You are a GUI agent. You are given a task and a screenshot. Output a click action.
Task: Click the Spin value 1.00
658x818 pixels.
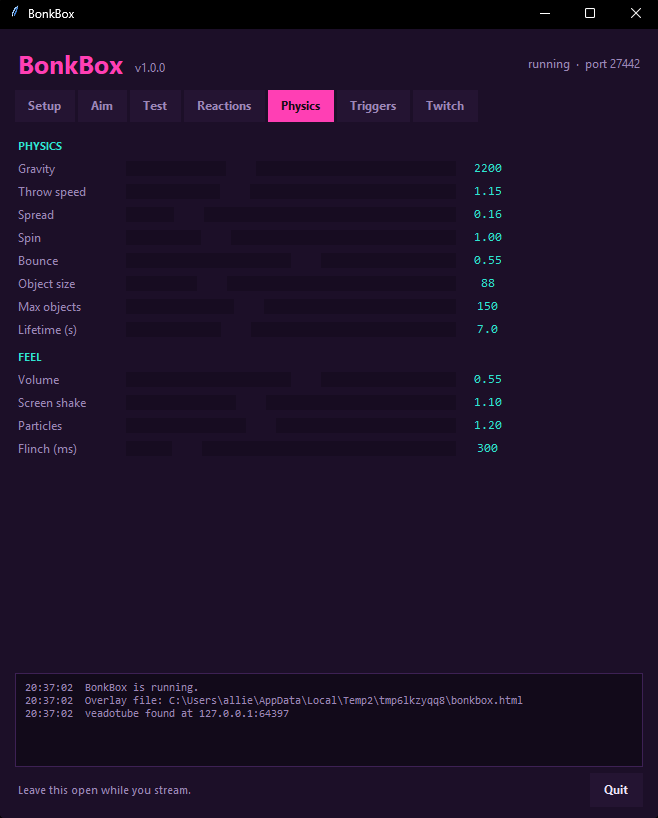[488, 237]
